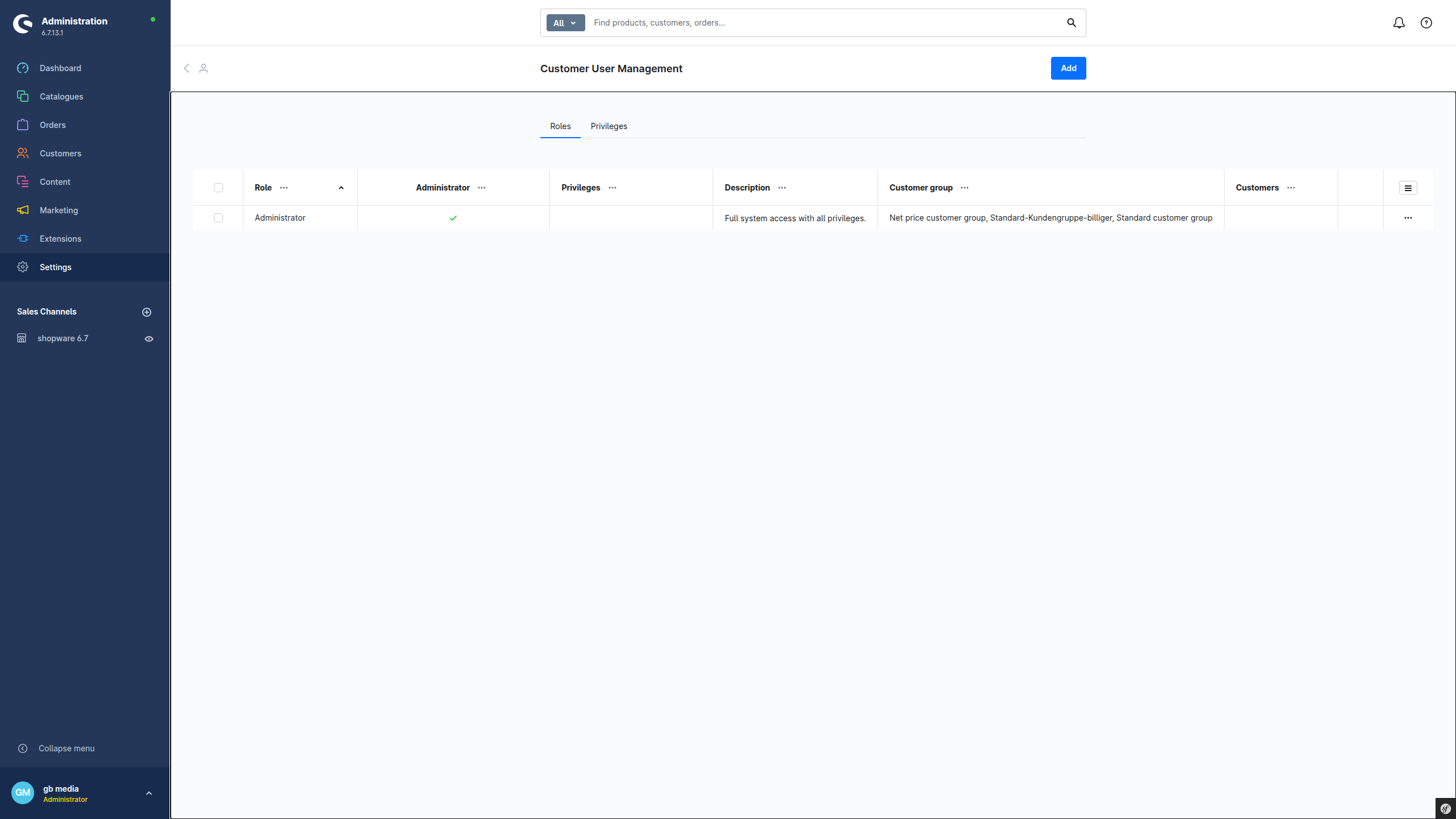Open Symfony debug toolbar icon
Viewport: 1456px width, 819px height.
coord(1446,809)
